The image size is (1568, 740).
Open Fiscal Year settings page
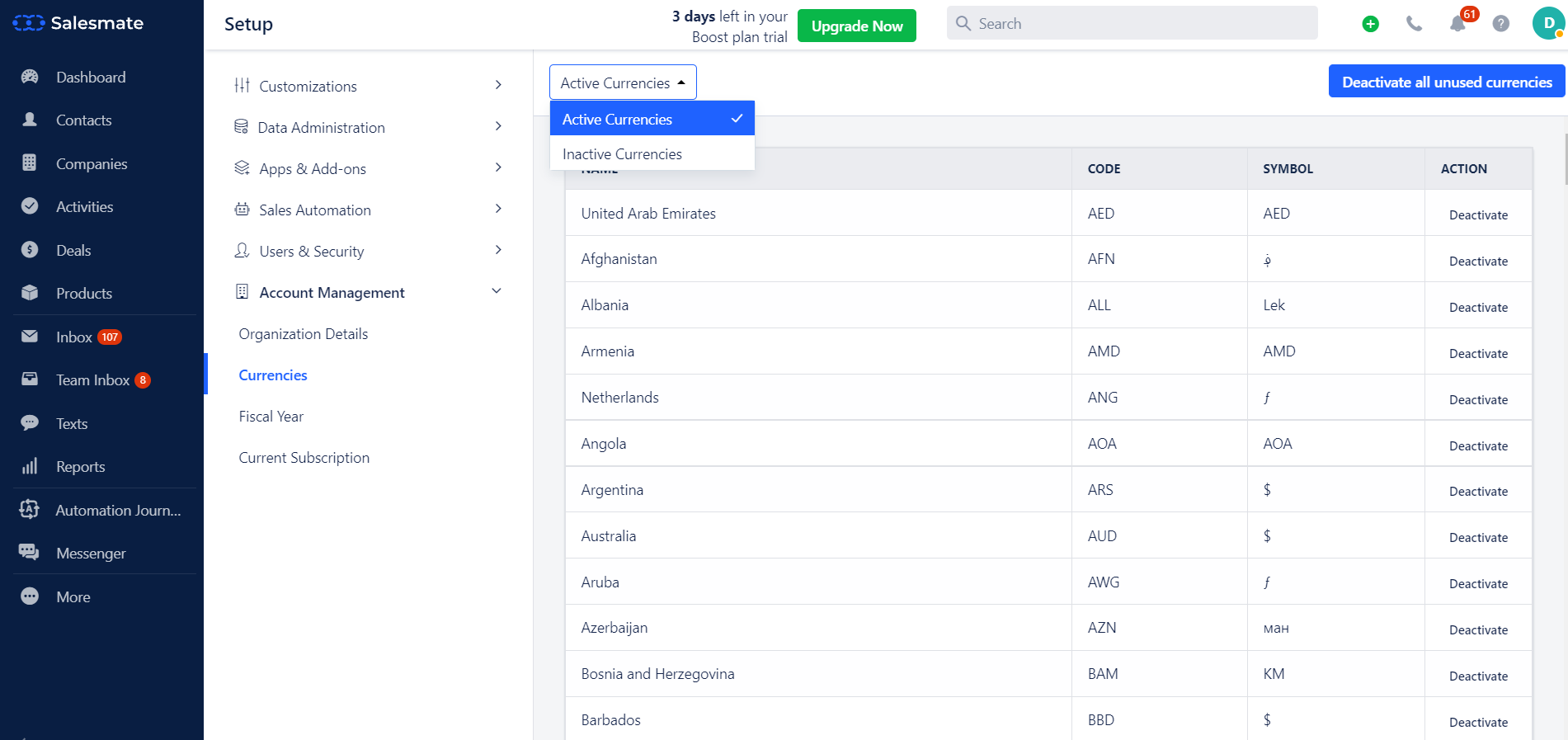[x=271, y=416]
